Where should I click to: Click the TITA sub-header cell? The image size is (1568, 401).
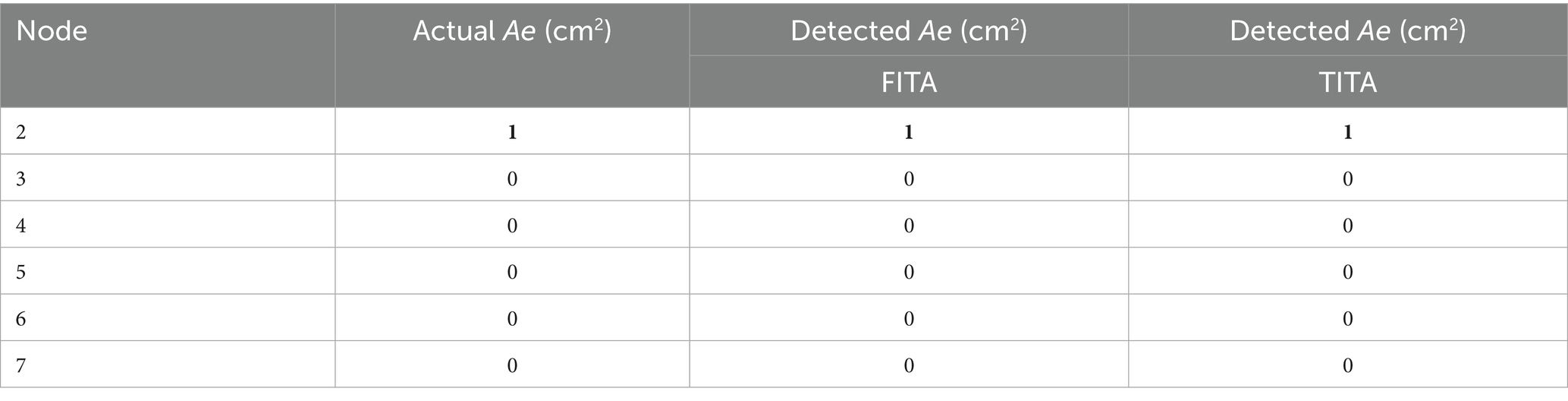pyautogui.click(x=1347, y=82)
